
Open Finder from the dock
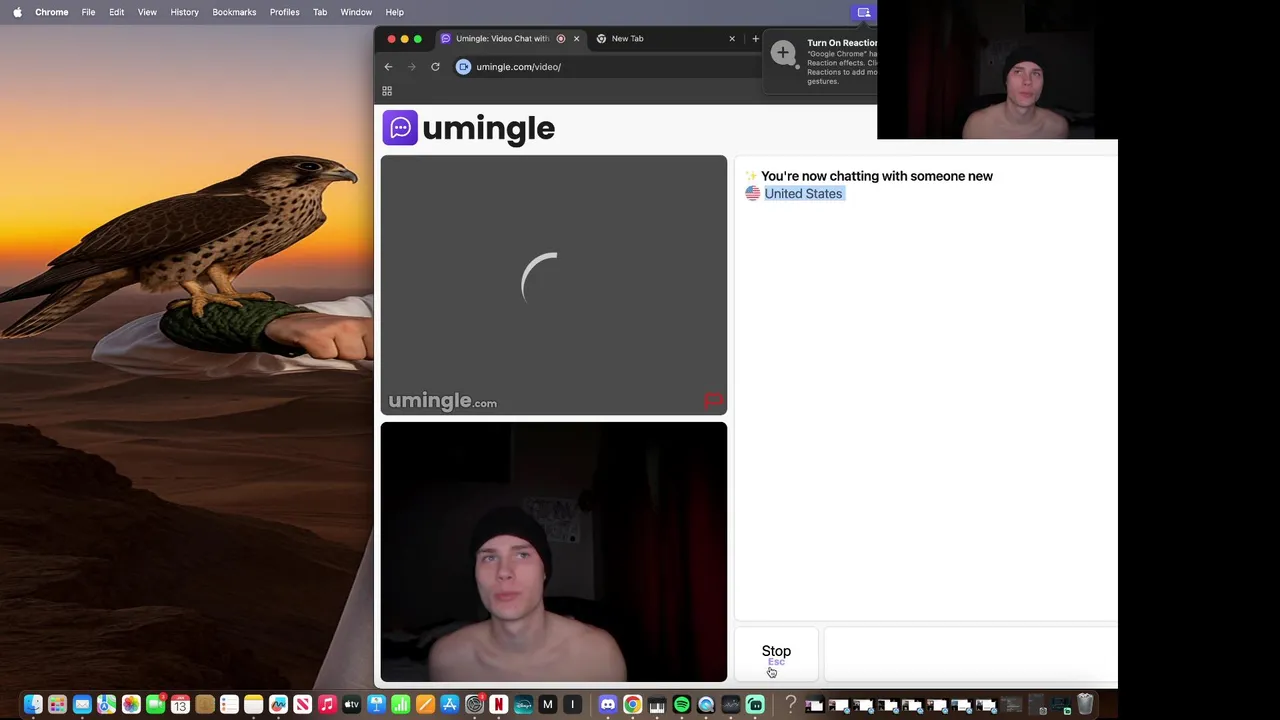(33, 704)
